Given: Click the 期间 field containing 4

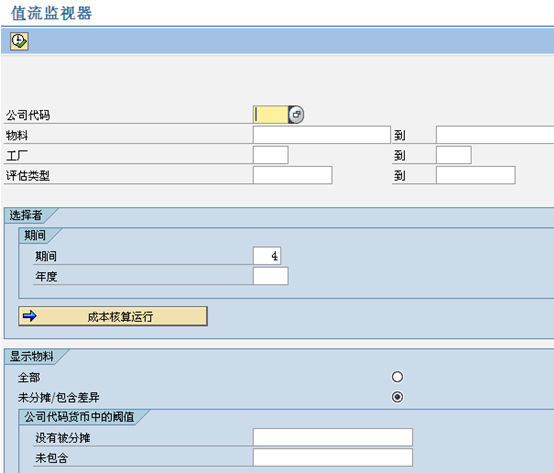Looking at the screenshot, I should click(267, 256).
